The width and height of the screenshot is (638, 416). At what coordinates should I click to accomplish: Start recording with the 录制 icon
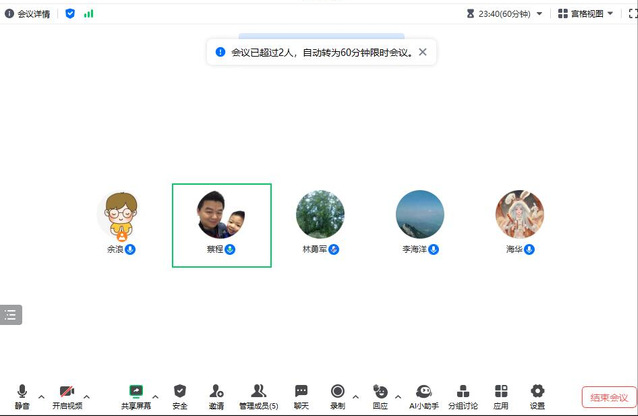click(338, 394)
